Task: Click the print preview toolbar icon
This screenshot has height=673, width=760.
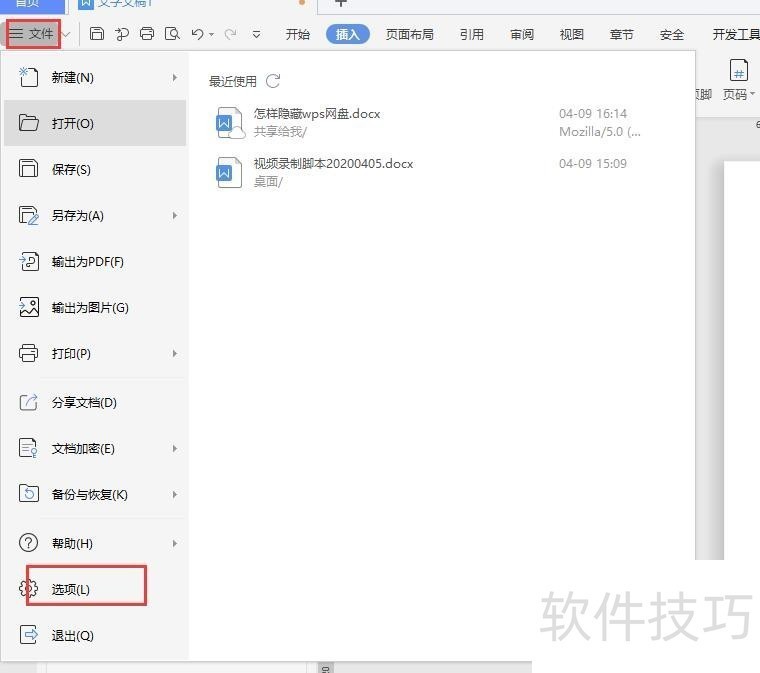Action: click(x=172, y=34)
